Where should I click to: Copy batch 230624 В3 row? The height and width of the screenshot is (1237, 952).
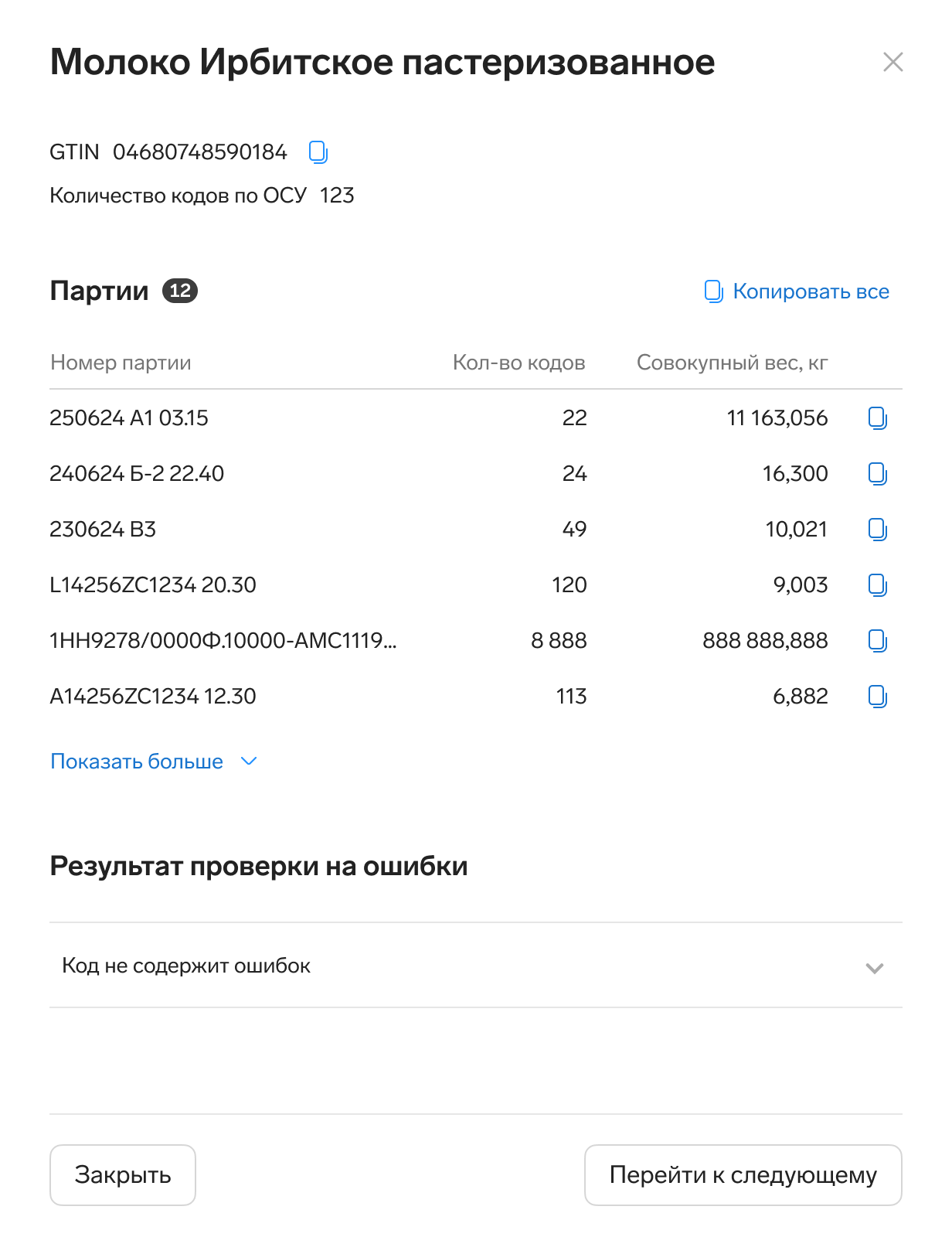(877, 530)
